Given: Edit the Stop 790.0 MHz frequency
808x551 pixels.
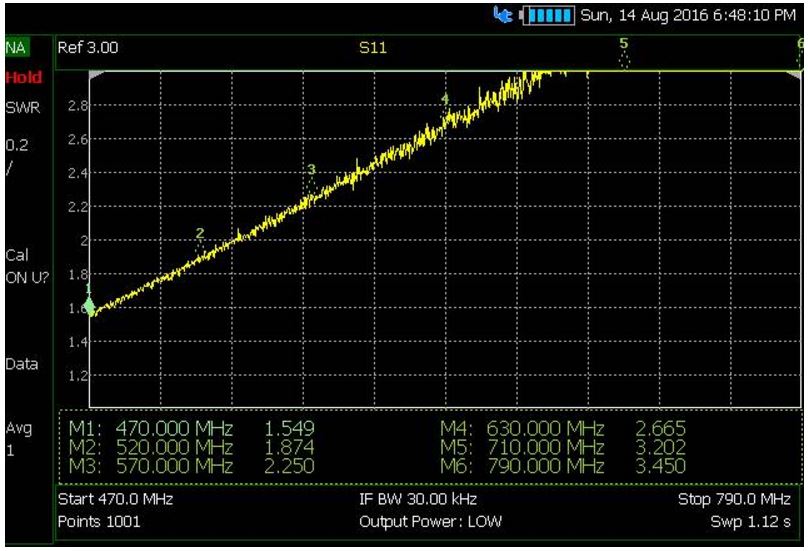Looking at the screenshot, I should point(734,499).
